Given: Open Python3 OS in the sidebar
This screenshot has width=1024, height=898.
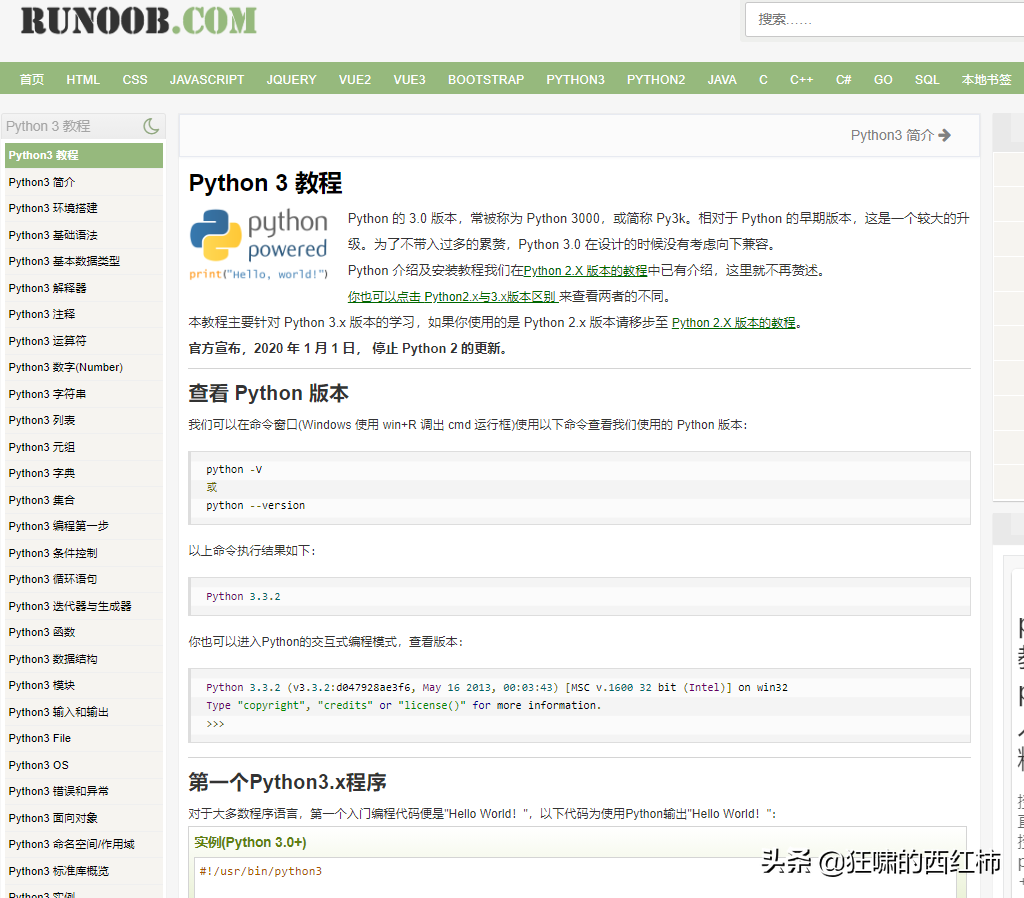Looking at the screenshot, I should [84, 765].
